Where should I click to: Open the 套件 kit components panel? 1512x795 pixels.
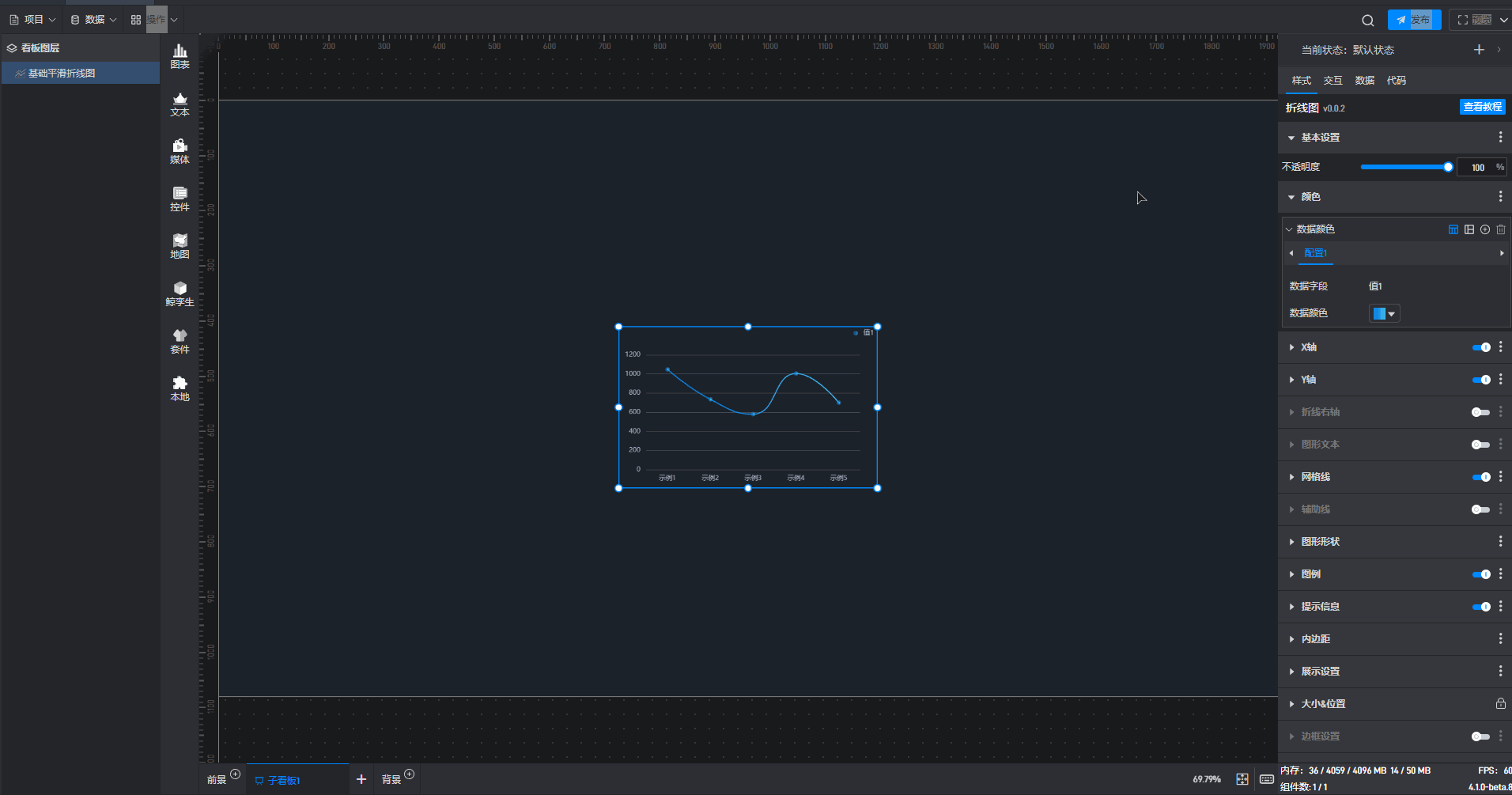[x=180, y=341]
